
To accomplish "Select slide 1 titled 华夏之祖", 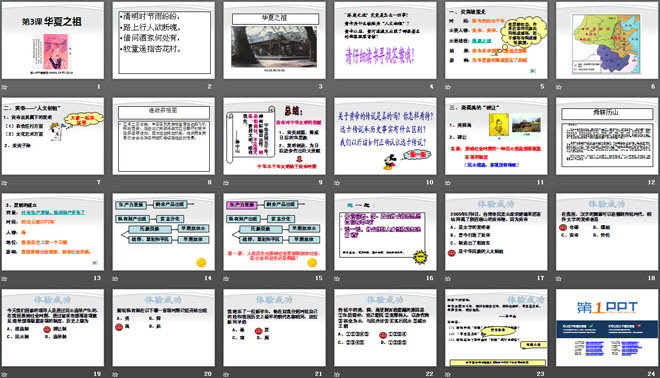I will 53,40.
